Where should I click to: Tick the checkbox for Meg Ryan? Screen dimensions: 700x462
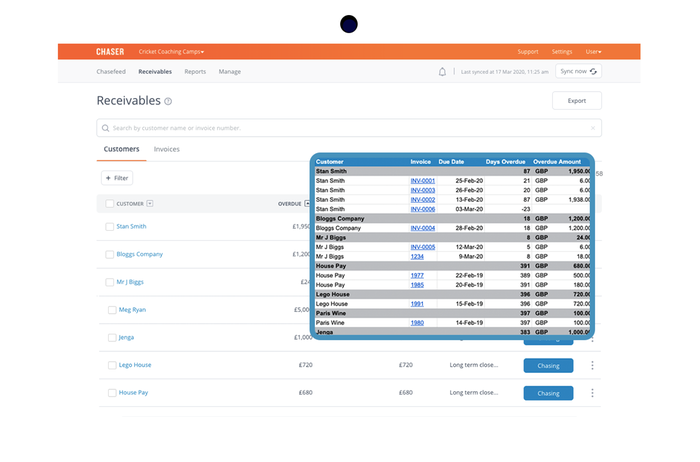pos(112,310)
